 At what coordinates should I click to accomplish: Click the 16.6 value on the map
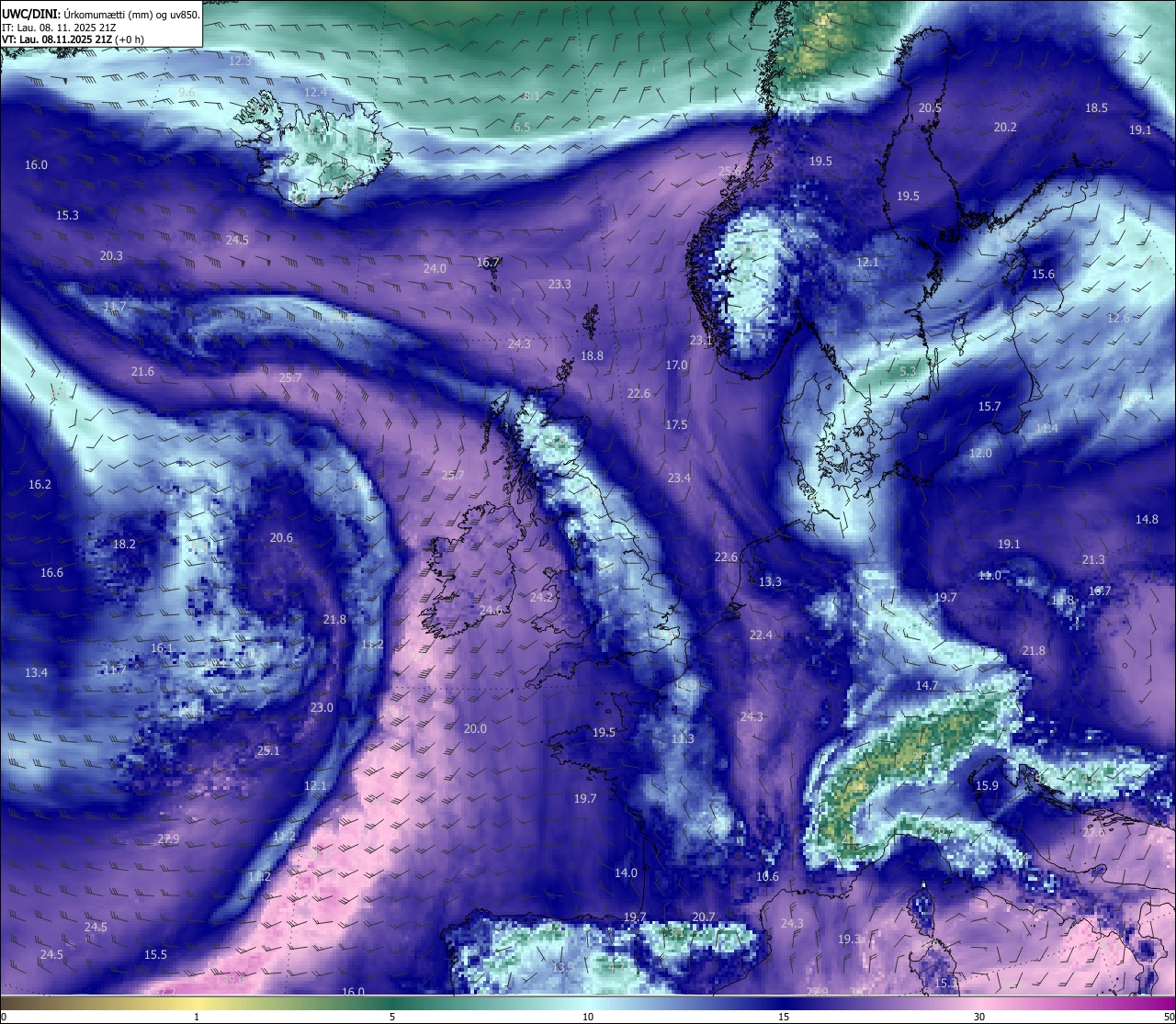point(51,573)
